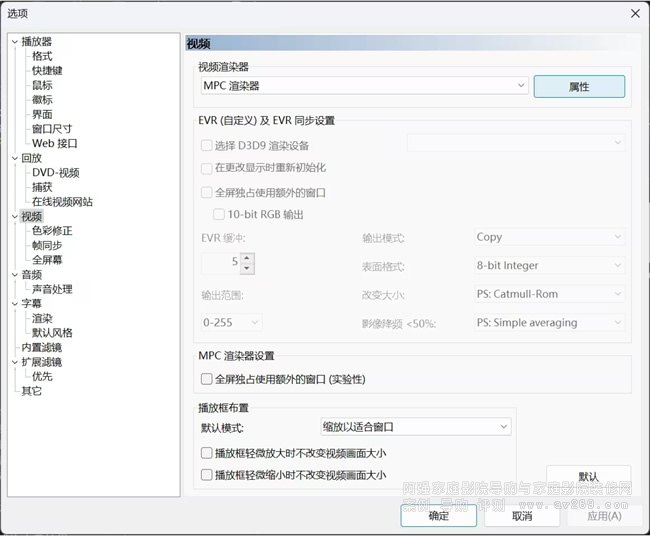Select the Web 接口 tree item
This screenshot has height=536, width=650.
tap(54, 143)
